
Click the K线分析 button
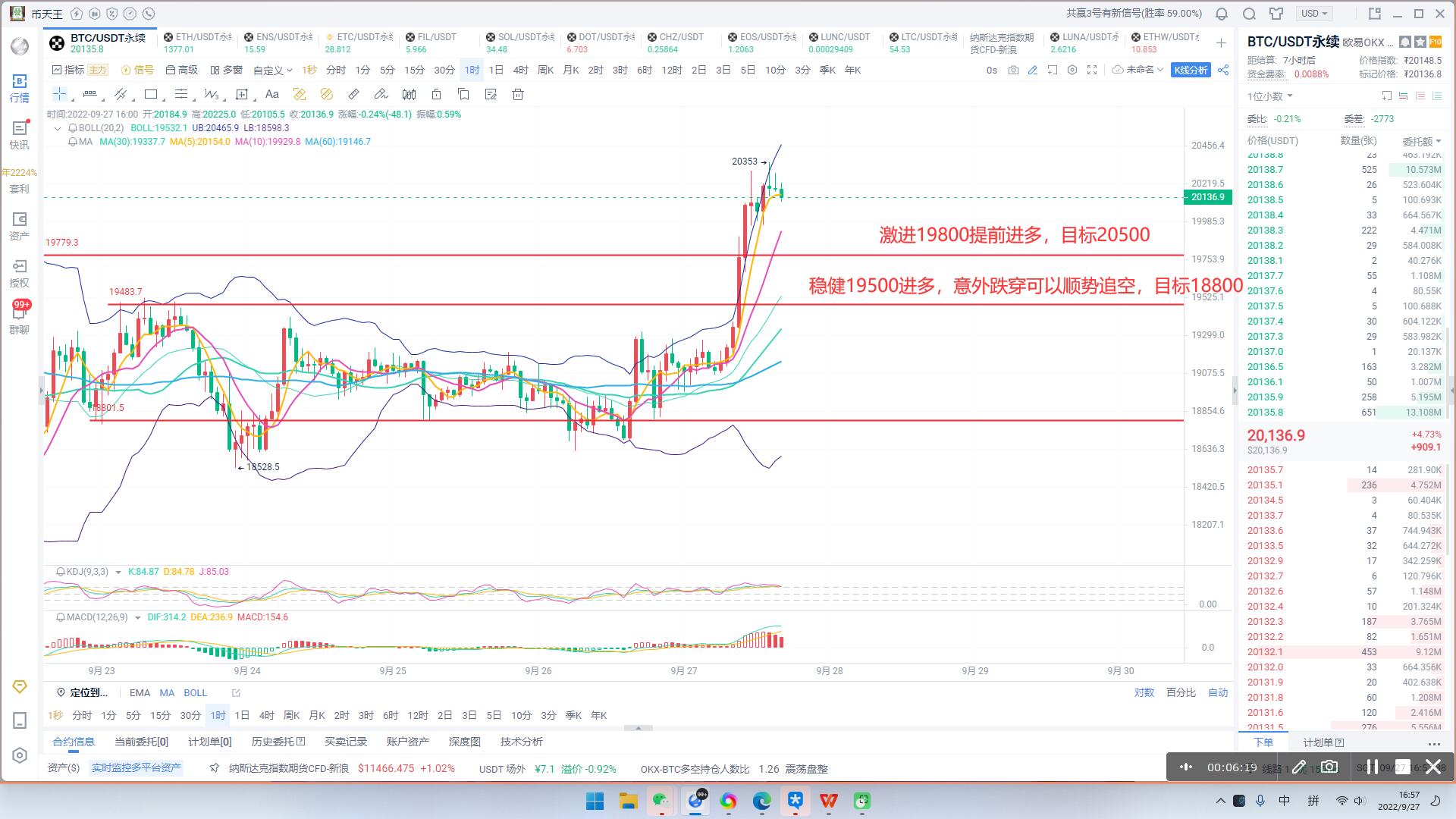click(1191, 70)
